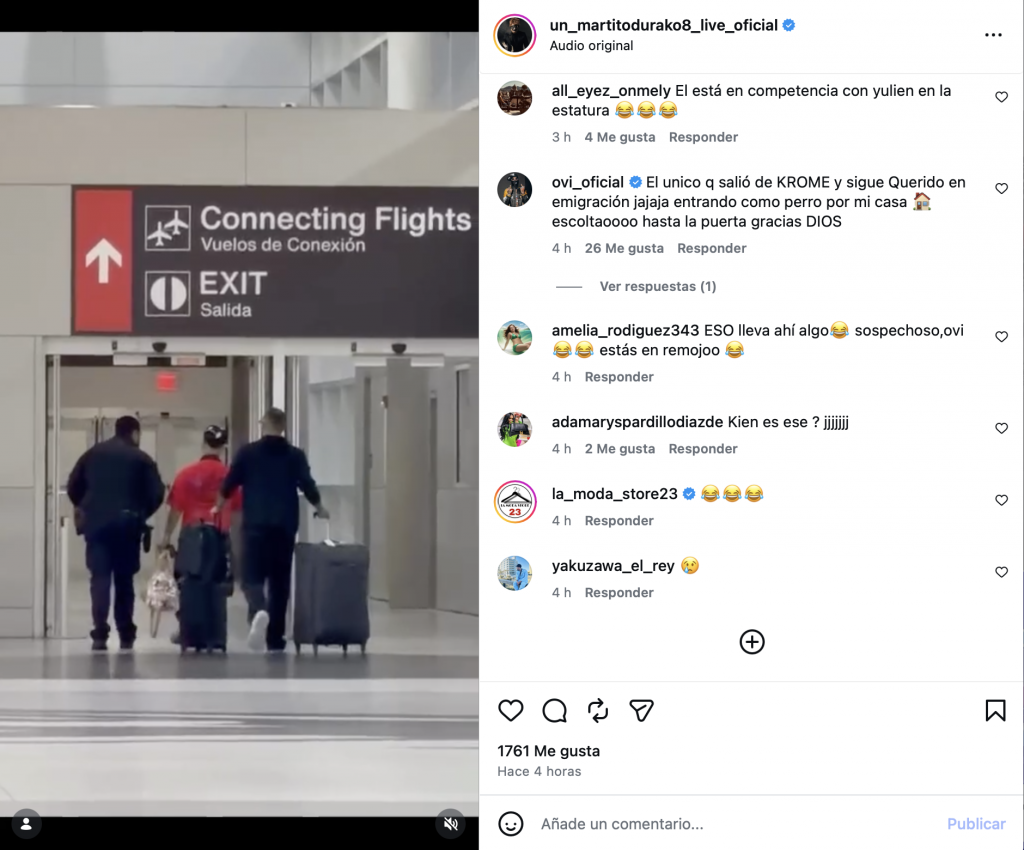The image size is (1024, 850).
Task: Open the three-dot more options menu
Action: click(x=993, y=35)
